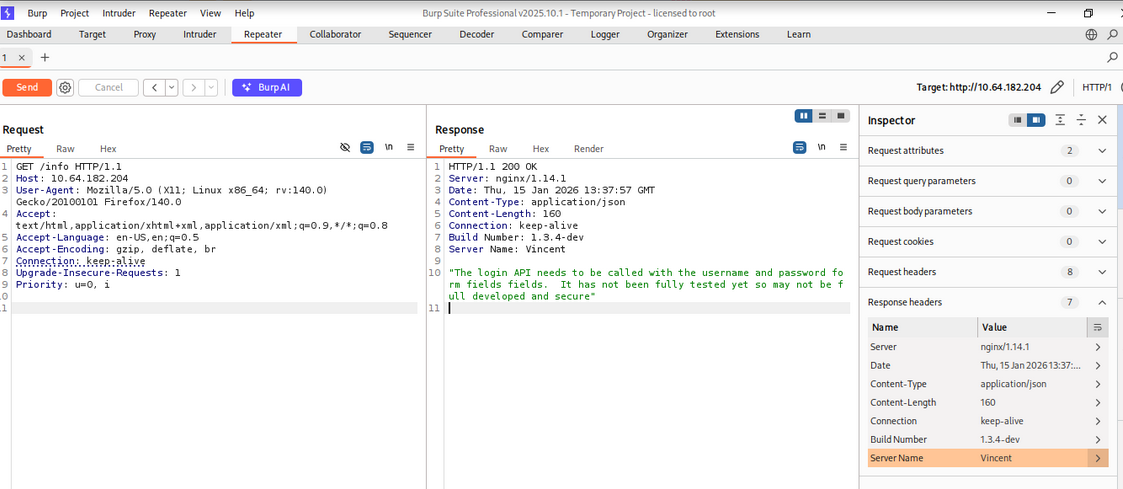Open the Request pane hamburger menu
The width and height of the screenshot is (1123, 489).
tap(410, 148)
